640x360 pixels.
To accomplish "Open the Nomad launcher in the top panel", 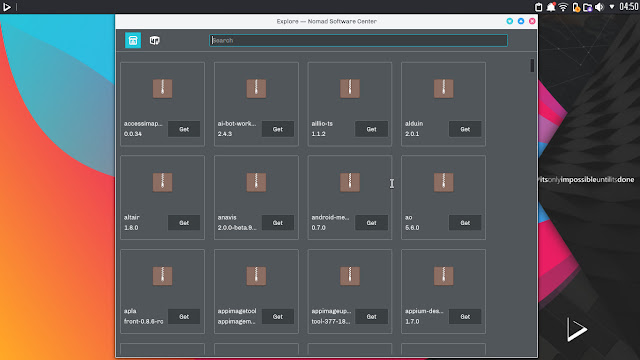I will 7,7.
